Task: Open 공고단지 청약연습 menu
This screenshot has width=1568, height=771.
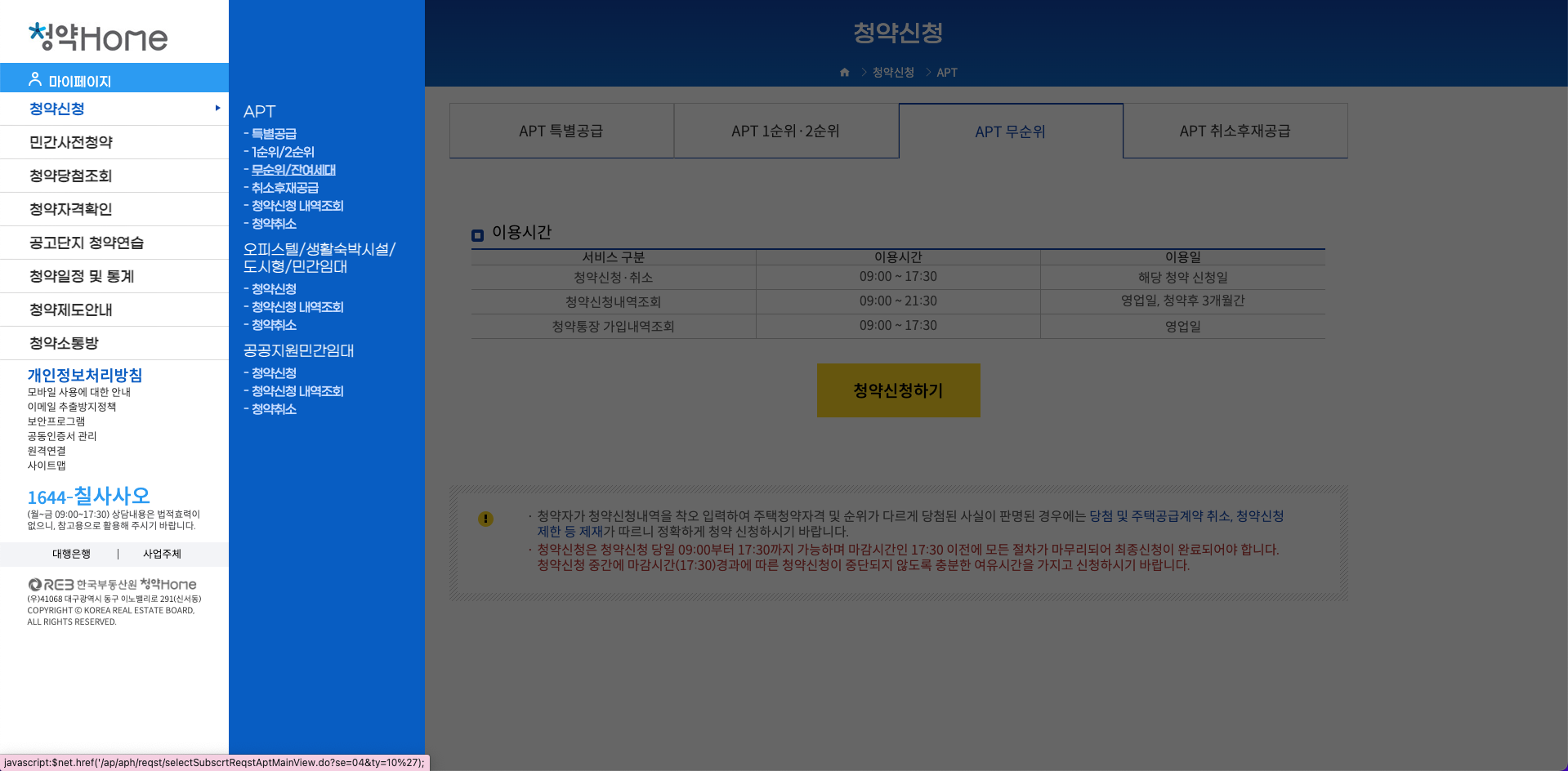Action: [x=114, y=243]
